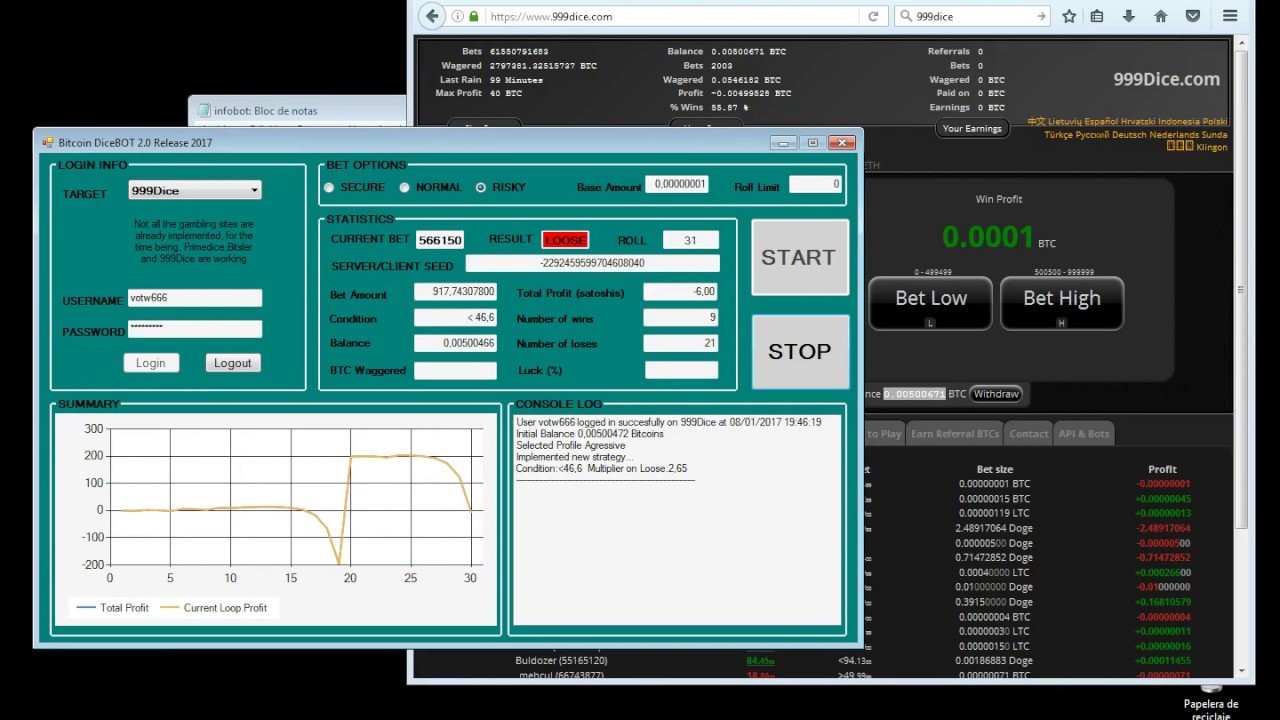This screenshot has width=1280, height=720.
Task: Click the Total Profit legend entry
Action: pyautogui.click(x=113, y=608)
